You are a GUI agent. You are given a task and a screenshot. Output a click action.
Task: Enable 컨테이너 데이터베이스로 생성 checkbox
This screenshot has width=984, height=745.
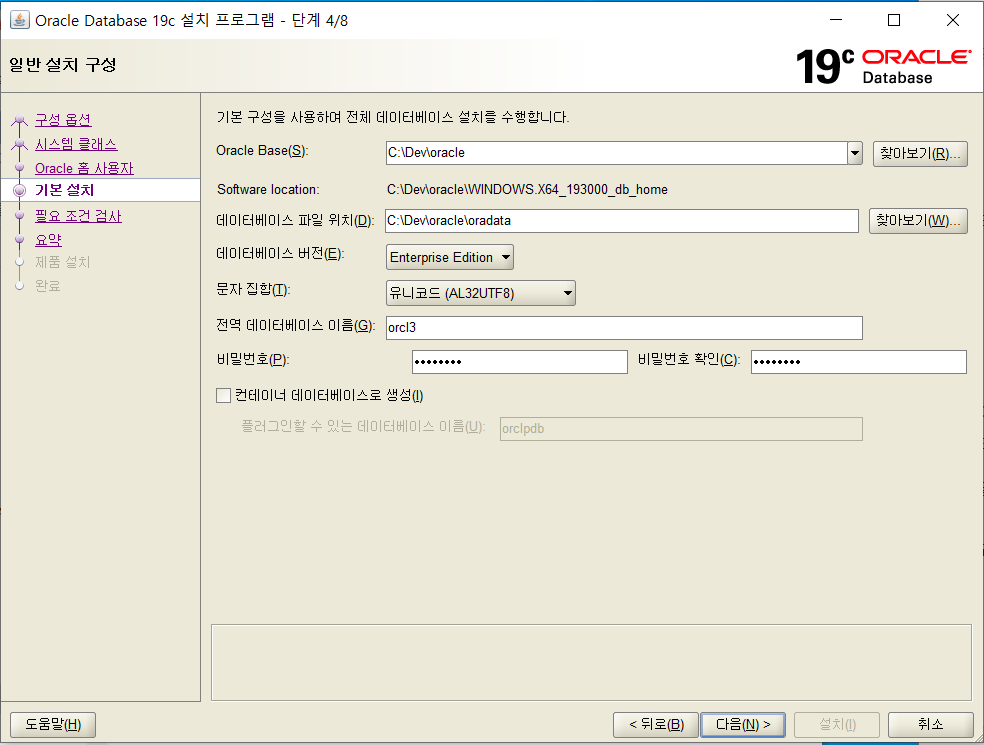click(223, 395)
